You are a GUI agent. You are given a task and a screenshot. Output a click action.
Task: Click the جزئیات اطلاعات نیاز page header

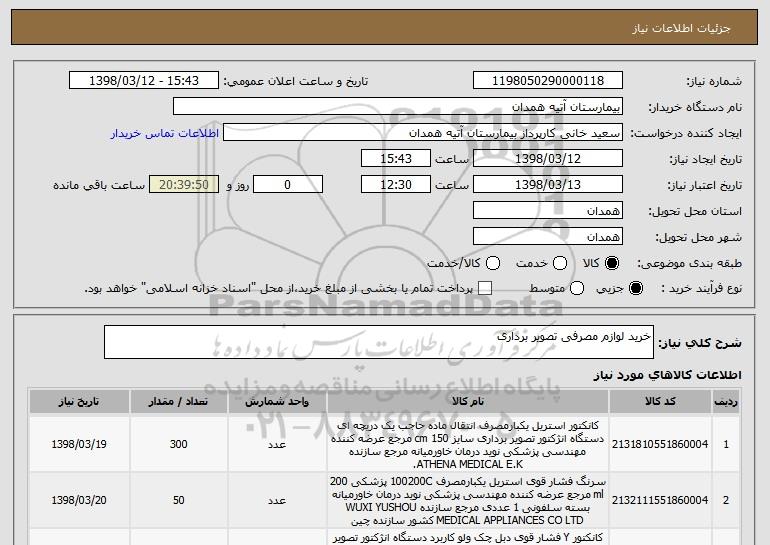(681, 28)
